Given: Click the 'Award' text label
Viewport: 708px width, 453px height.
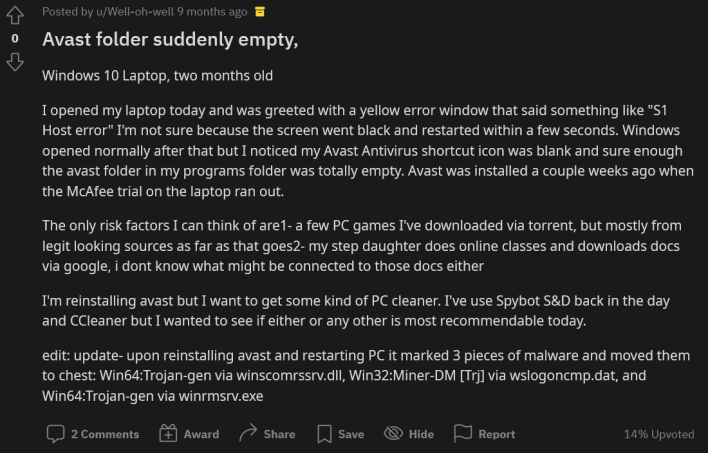Looking at the screenshot, I should click(x=201, y=434).
